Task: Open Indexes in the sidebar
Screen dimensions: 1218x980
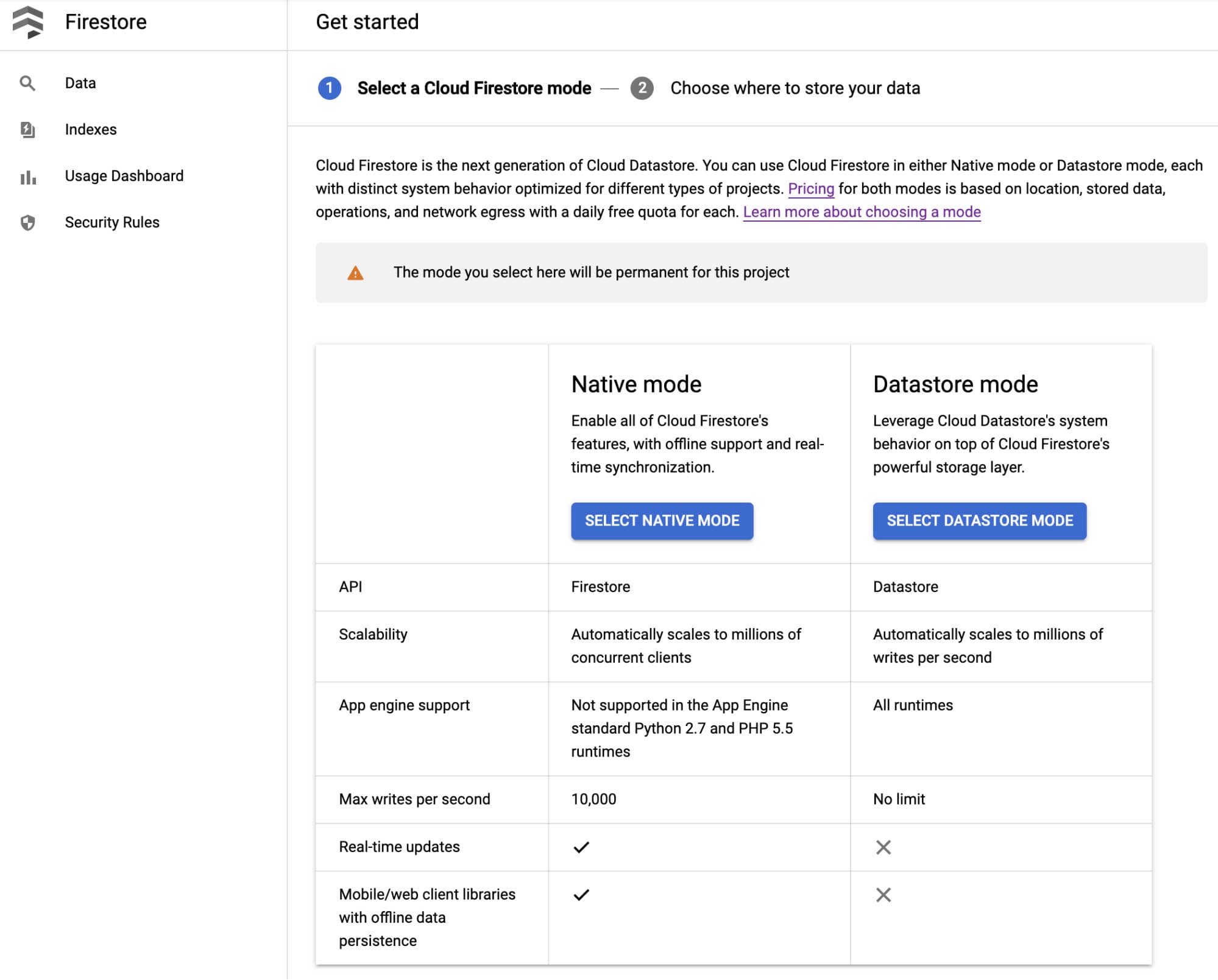Action: 91,129
